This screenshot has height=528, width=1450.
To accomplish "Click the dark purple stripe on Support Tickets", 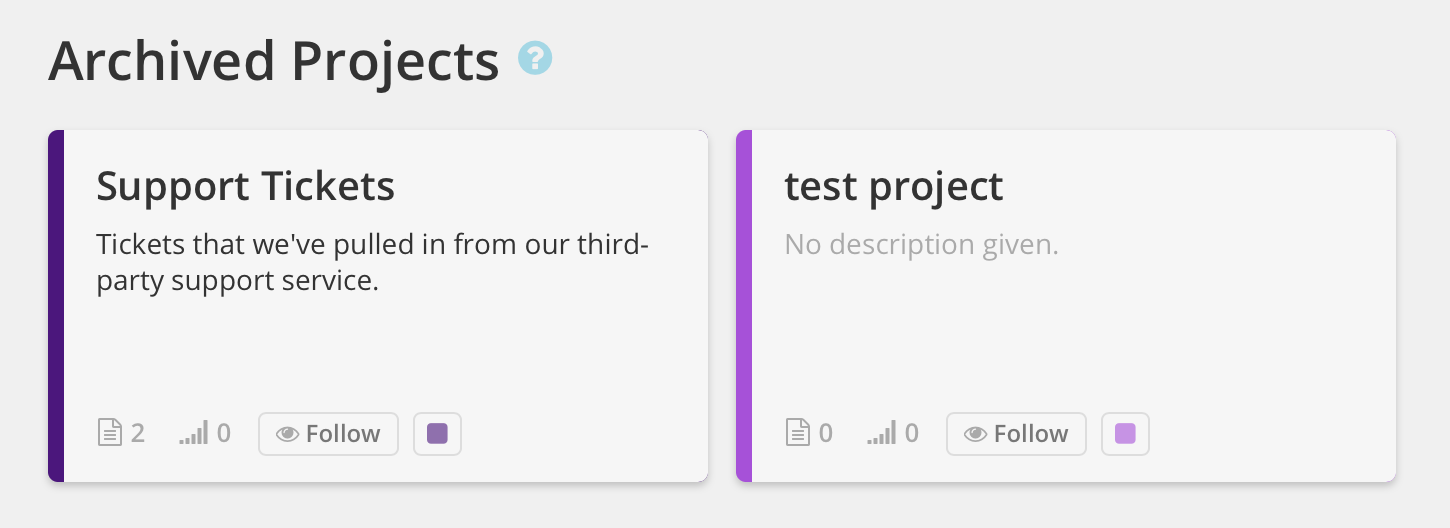I will tap(56, 306).
